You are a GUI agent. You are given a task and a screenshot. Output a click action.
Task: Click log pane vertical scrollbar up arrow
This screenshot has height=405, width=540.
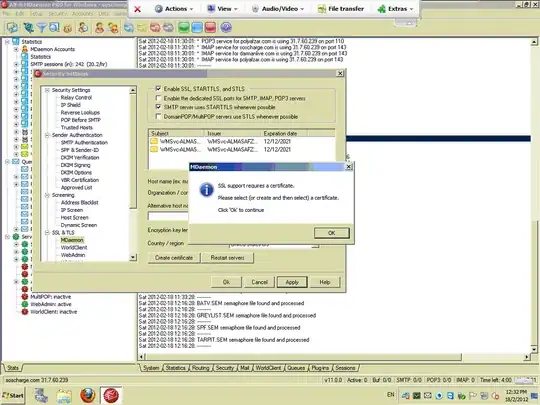coord(534,42)
